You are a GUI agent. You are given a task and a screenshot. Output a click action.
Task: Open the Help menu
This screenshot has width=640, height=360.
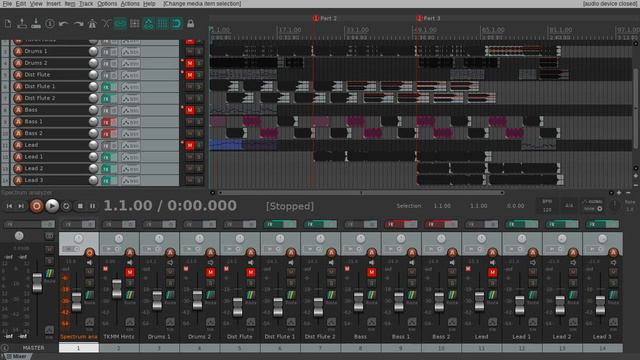click(149, 4)
